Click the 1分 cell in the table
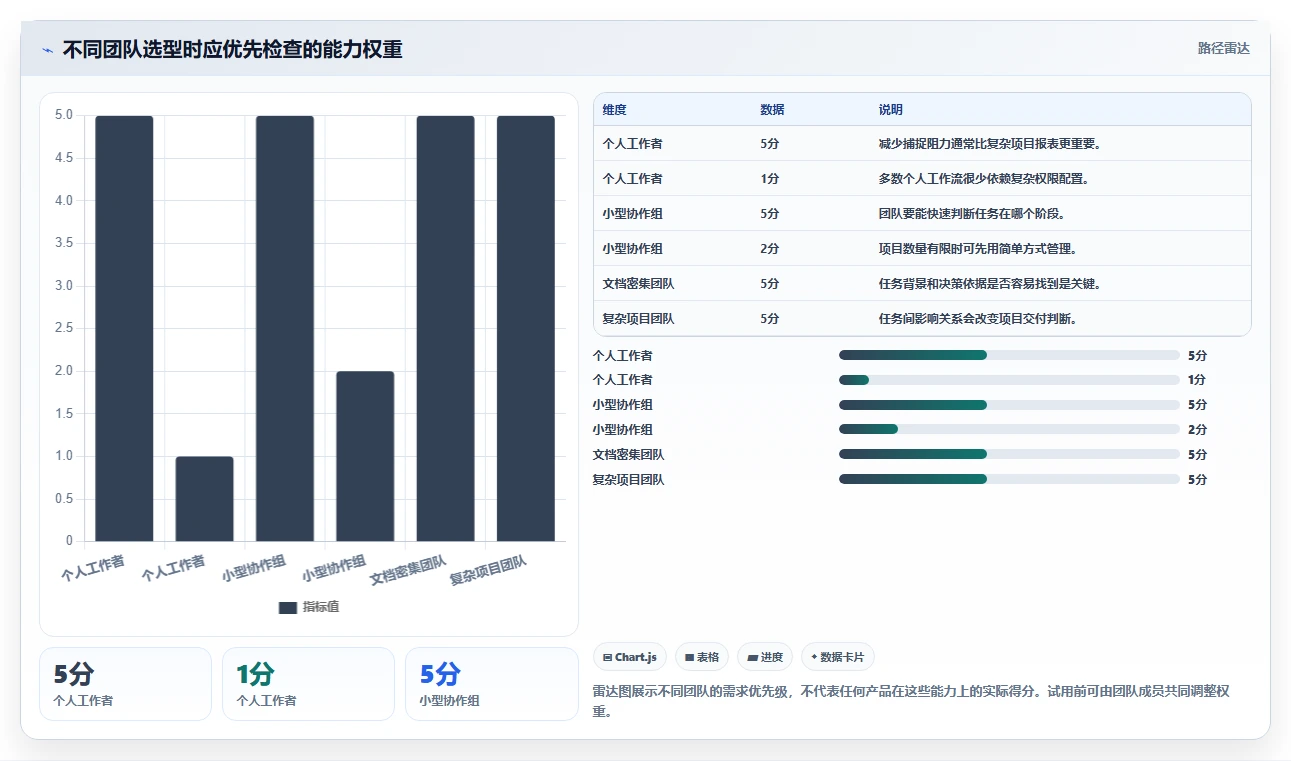1291x761 pixels. tap(769, 179)
